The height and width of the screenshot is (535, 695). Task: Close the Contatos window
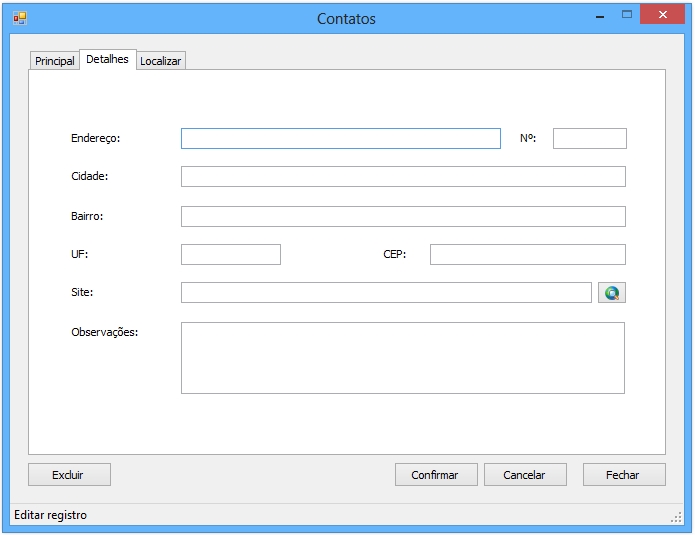pos(663,15)
